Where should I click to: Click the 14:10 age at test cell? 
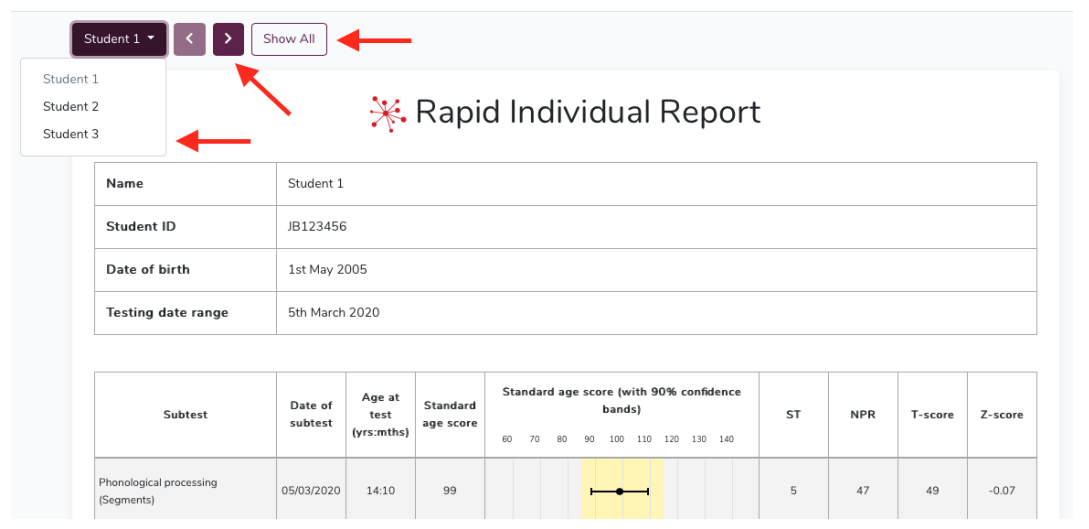pyautogui.click(x=381, y=490)
